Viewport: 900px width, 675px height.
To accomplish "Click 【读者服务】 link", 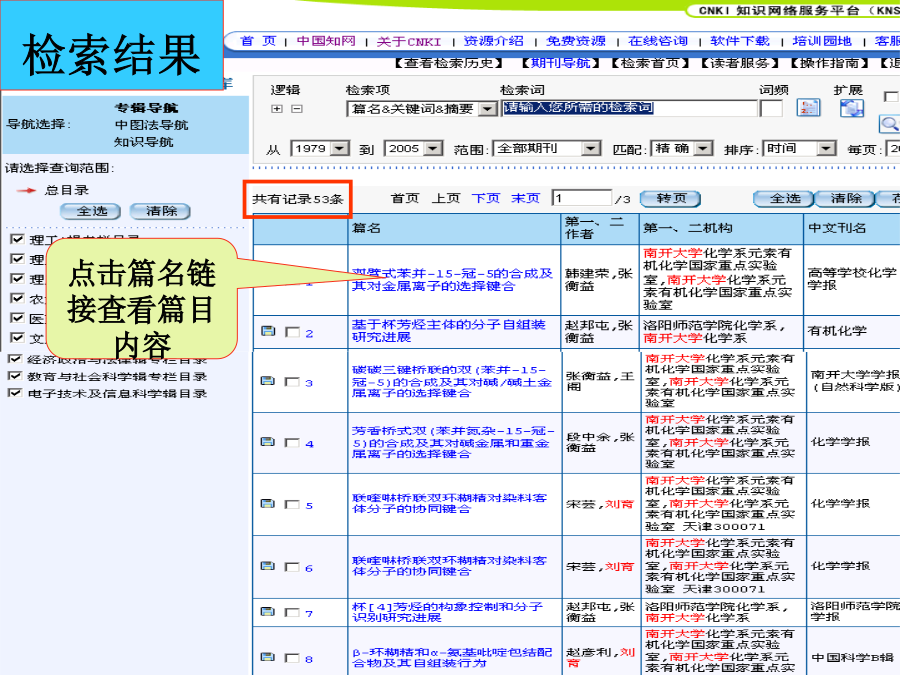I will click(x=740, y=63).
